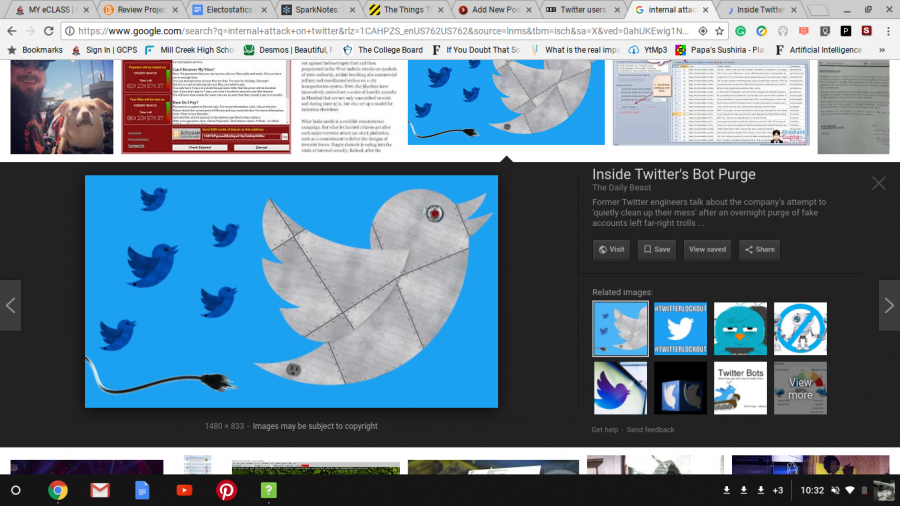The width and height of the screenshot is (900, 506).
Task: Open the Bookmarks folder in bookmarks bar
Action: (35, 50)
